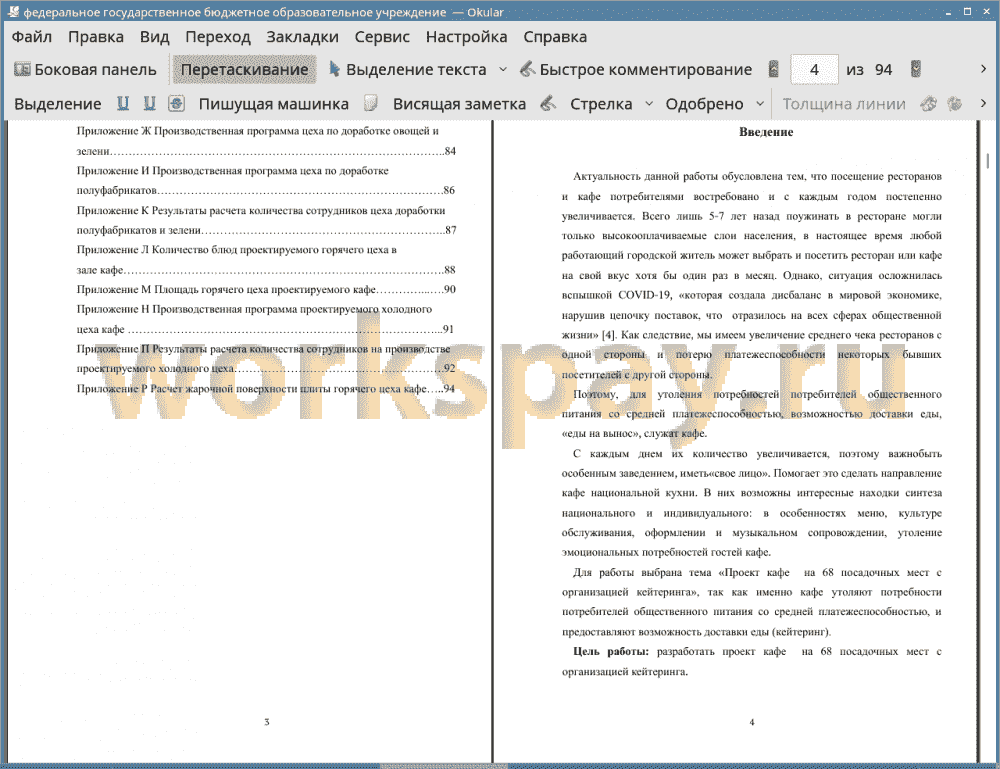
Task: Open the Сервис menu
Action: [382, 37]
